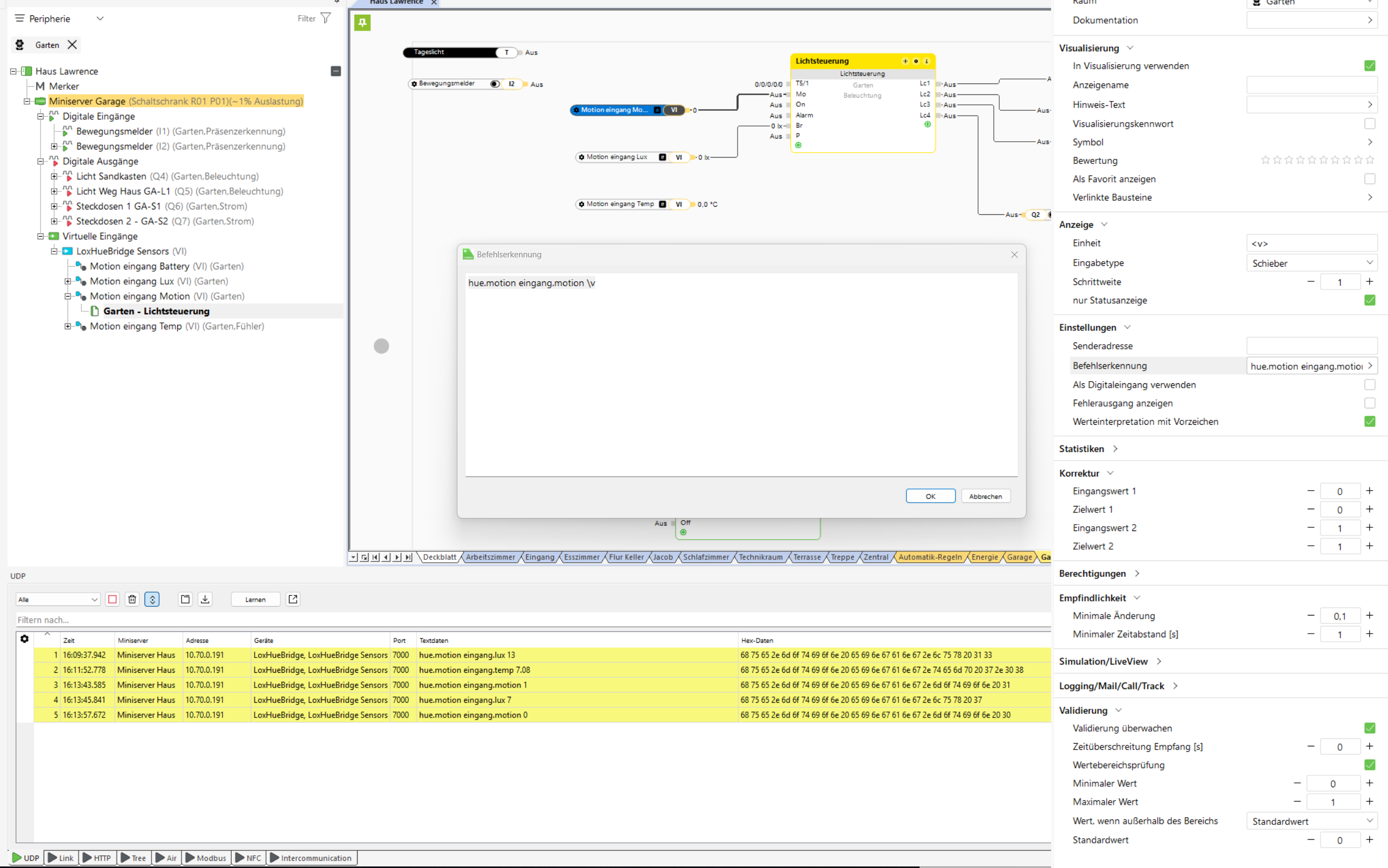
Task: Open the Modbus monitor tab
Action: (x=206, y=858)
